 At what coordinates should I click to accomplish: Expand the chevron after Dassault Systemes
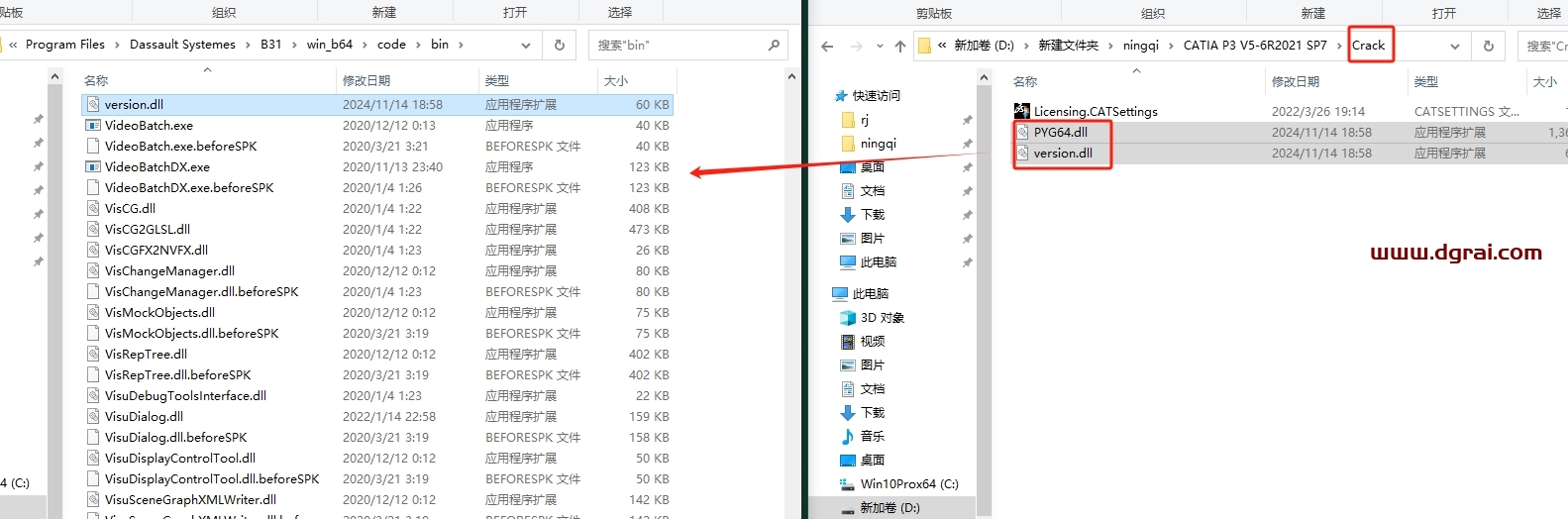[248, 45]
